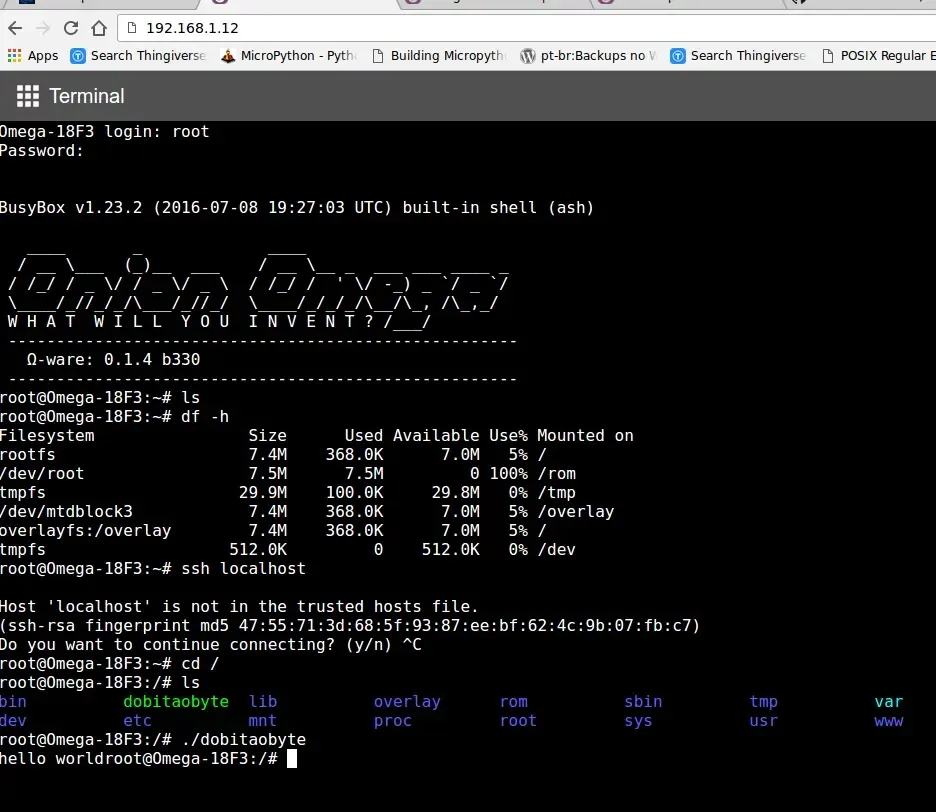Viewport: 936px width, 812px height.
Task: Click the 'proc' directory entry
Action: [x=393, y=721]
